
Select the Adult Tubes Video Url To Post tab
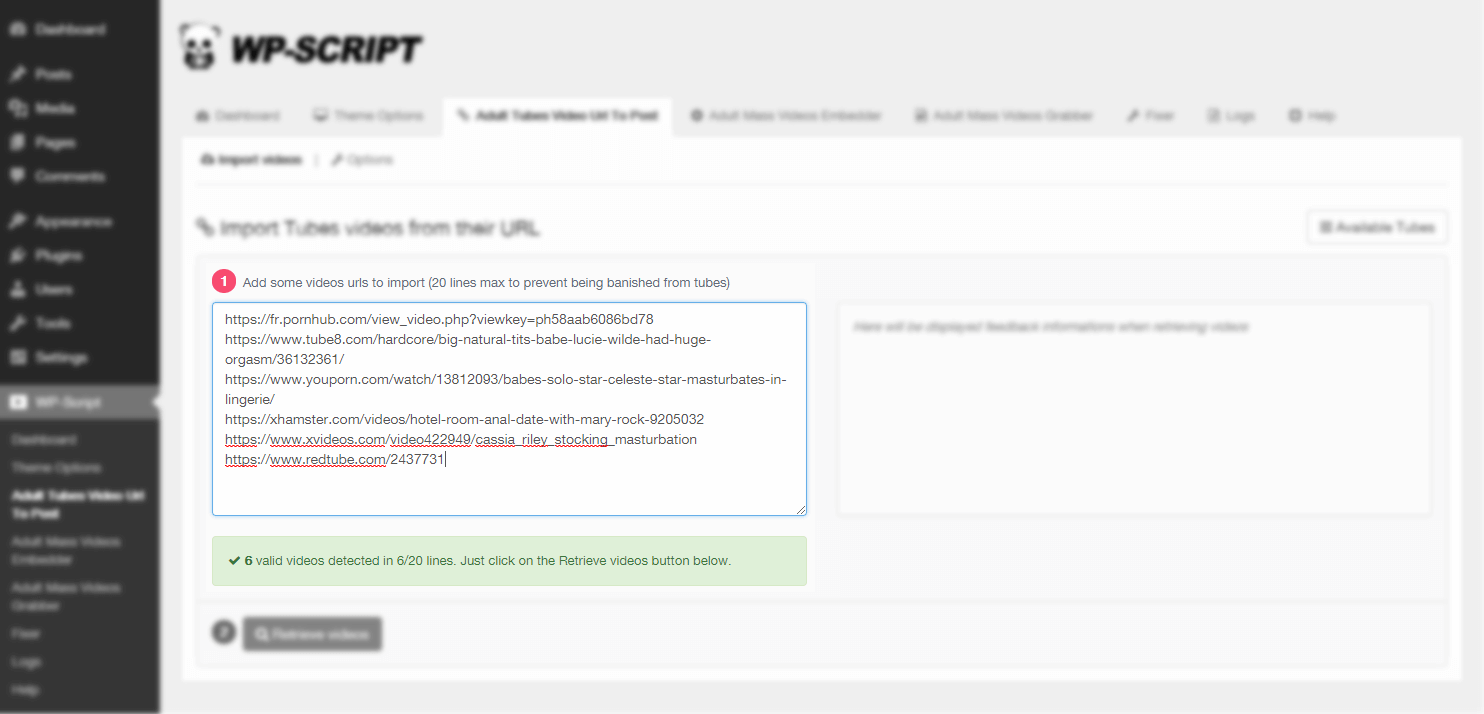pyautogui.click(x=557, y=116)
